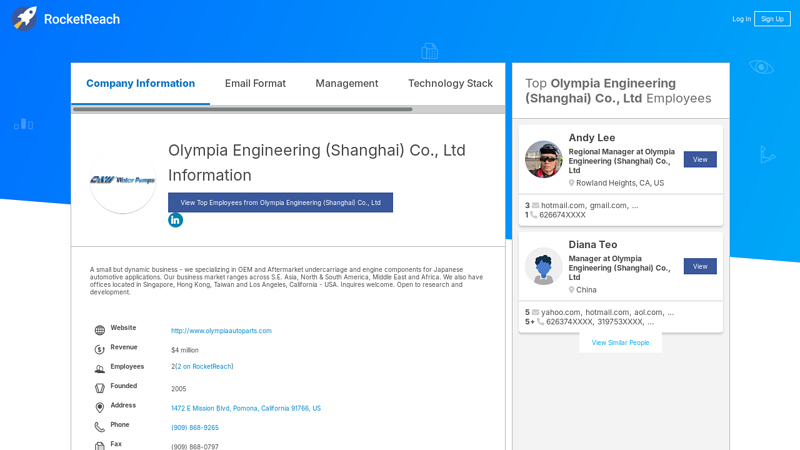Click the Revenue dollar icon
800x450 pixels.
(x=99, y=349)
